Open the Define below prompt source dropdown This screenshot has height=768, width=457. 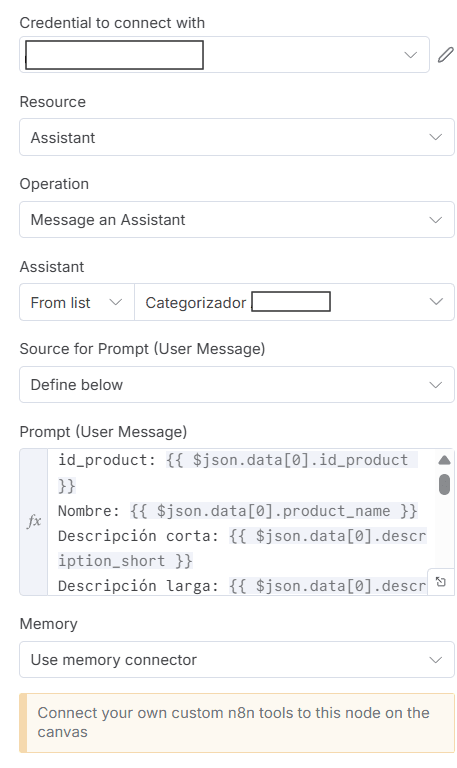point(237,385)
